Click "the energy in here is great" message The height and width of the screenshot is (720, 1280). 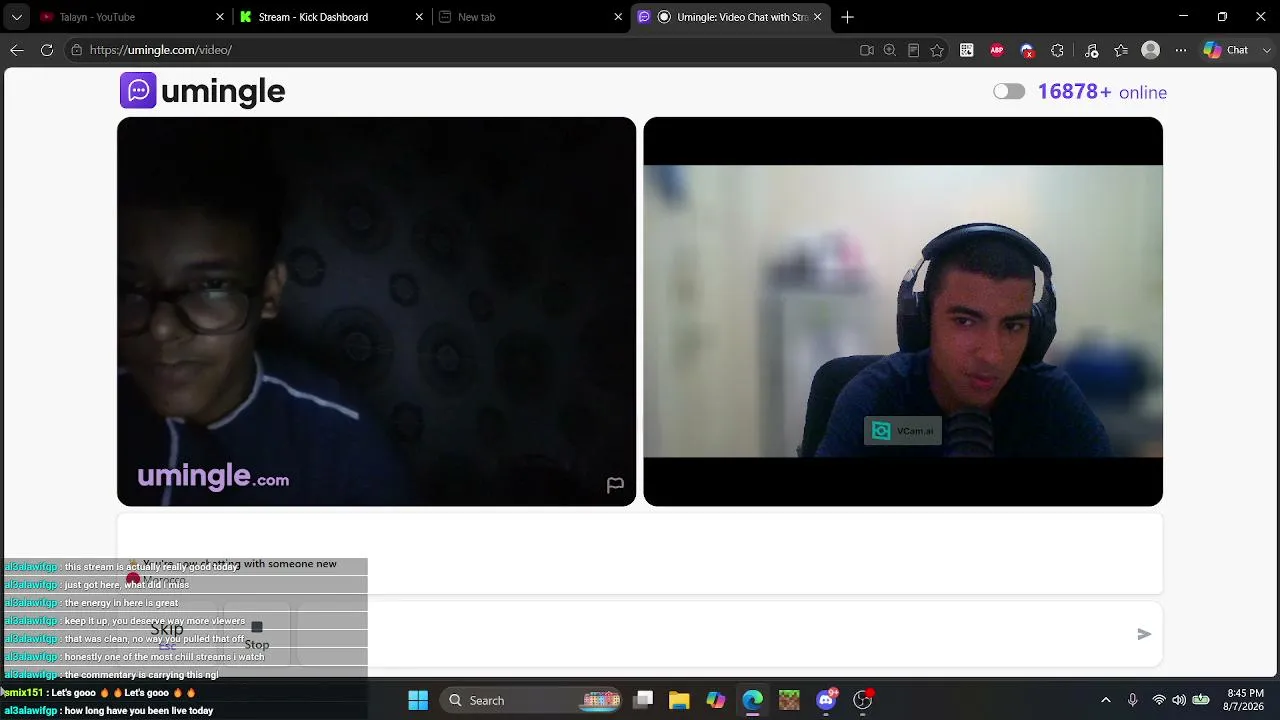click(x=121, y=603)
